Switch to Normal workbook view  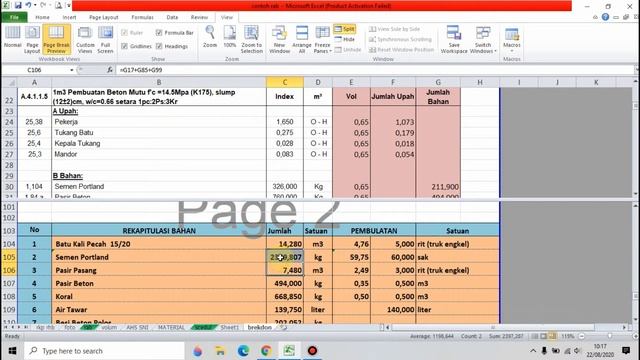point(12,38)
